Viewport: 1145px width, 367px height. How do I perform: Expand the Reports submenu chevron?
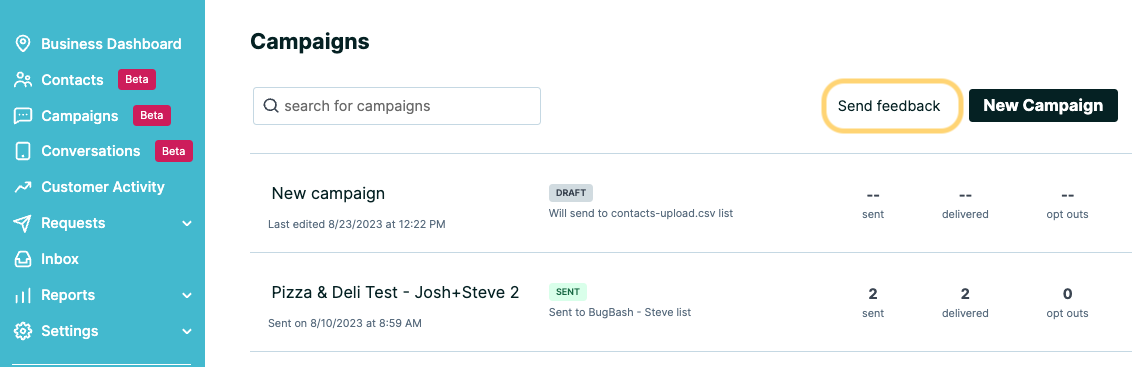pos(187,295)
